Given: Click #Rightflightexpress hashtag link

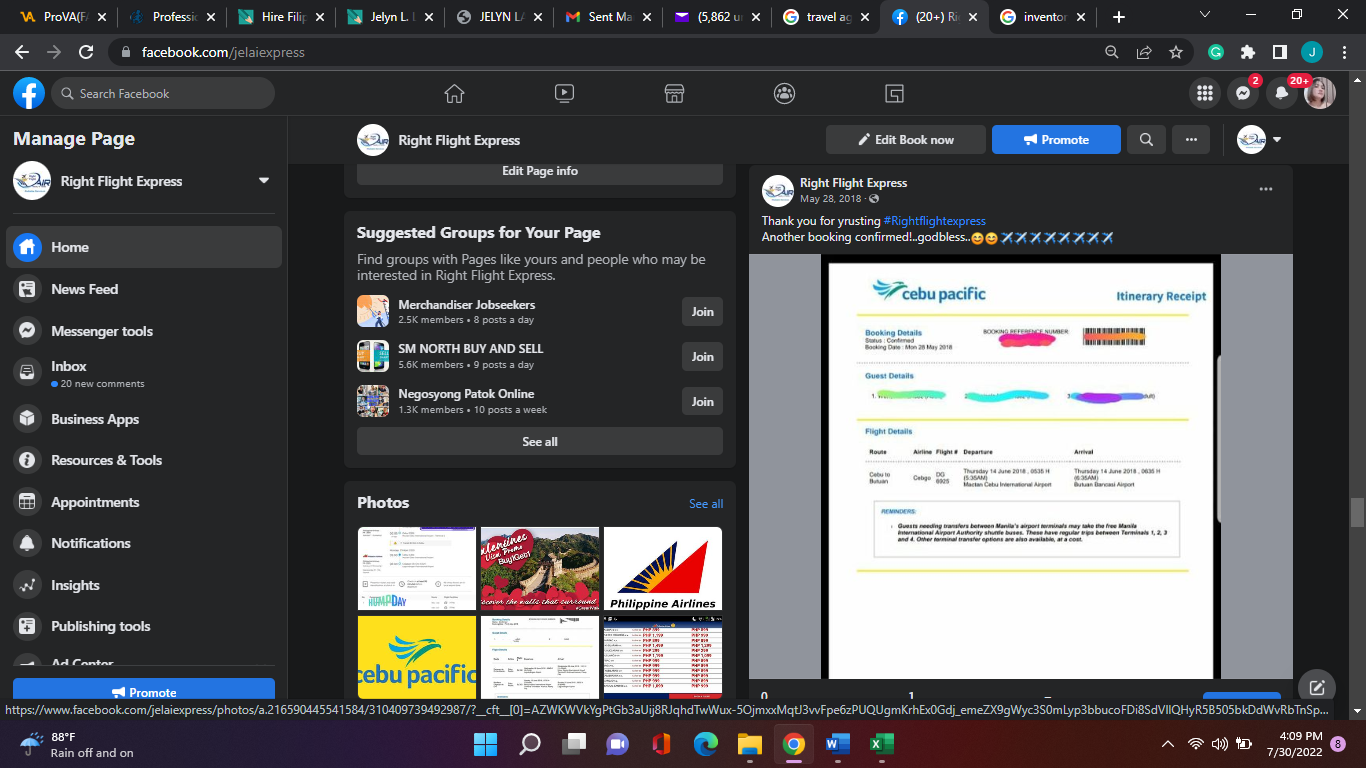Looking at the screenshot, I should click(x=935, y=221).
